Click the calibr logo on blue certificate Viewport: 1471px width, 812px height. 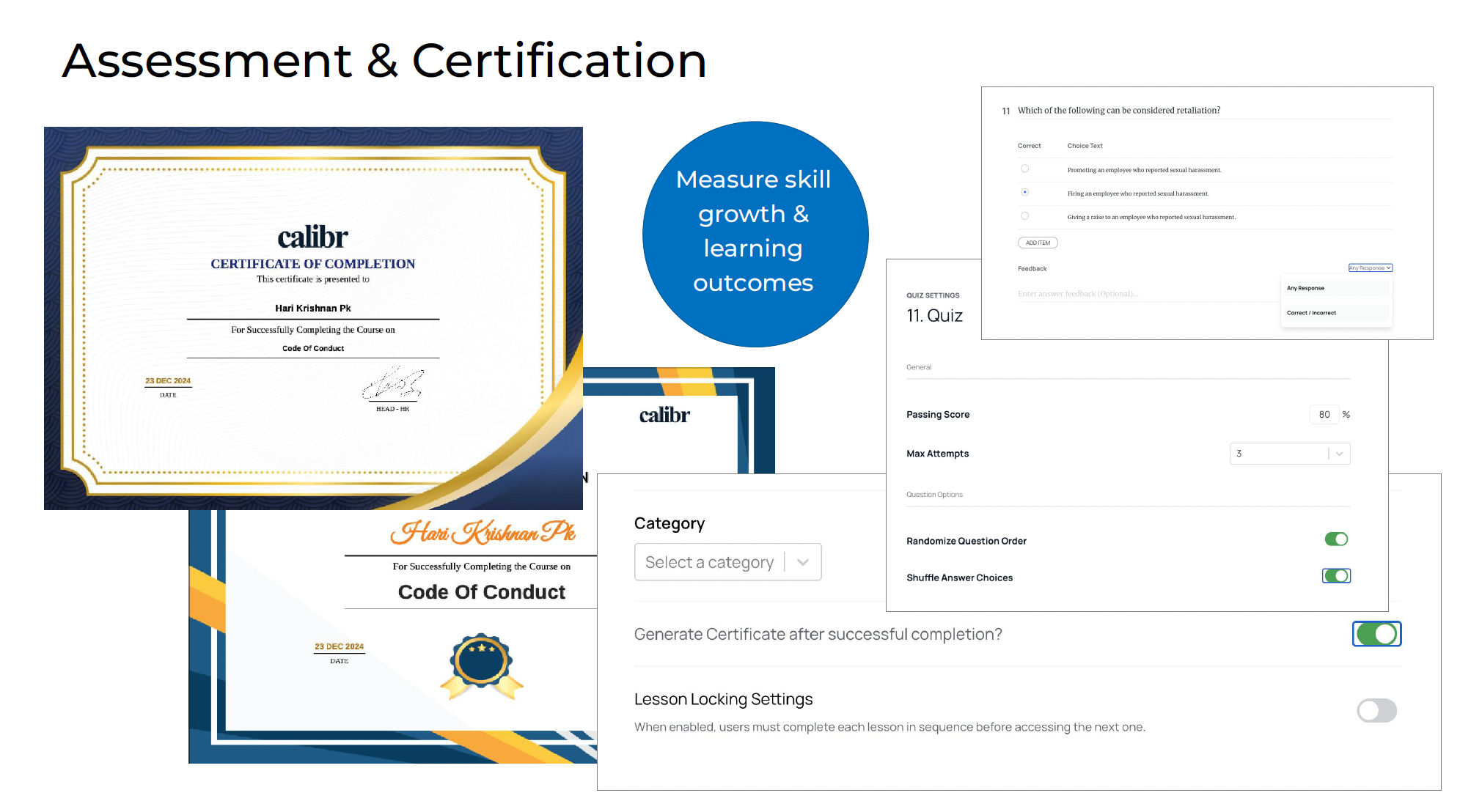pyautogui.click(x=664, y=416)
